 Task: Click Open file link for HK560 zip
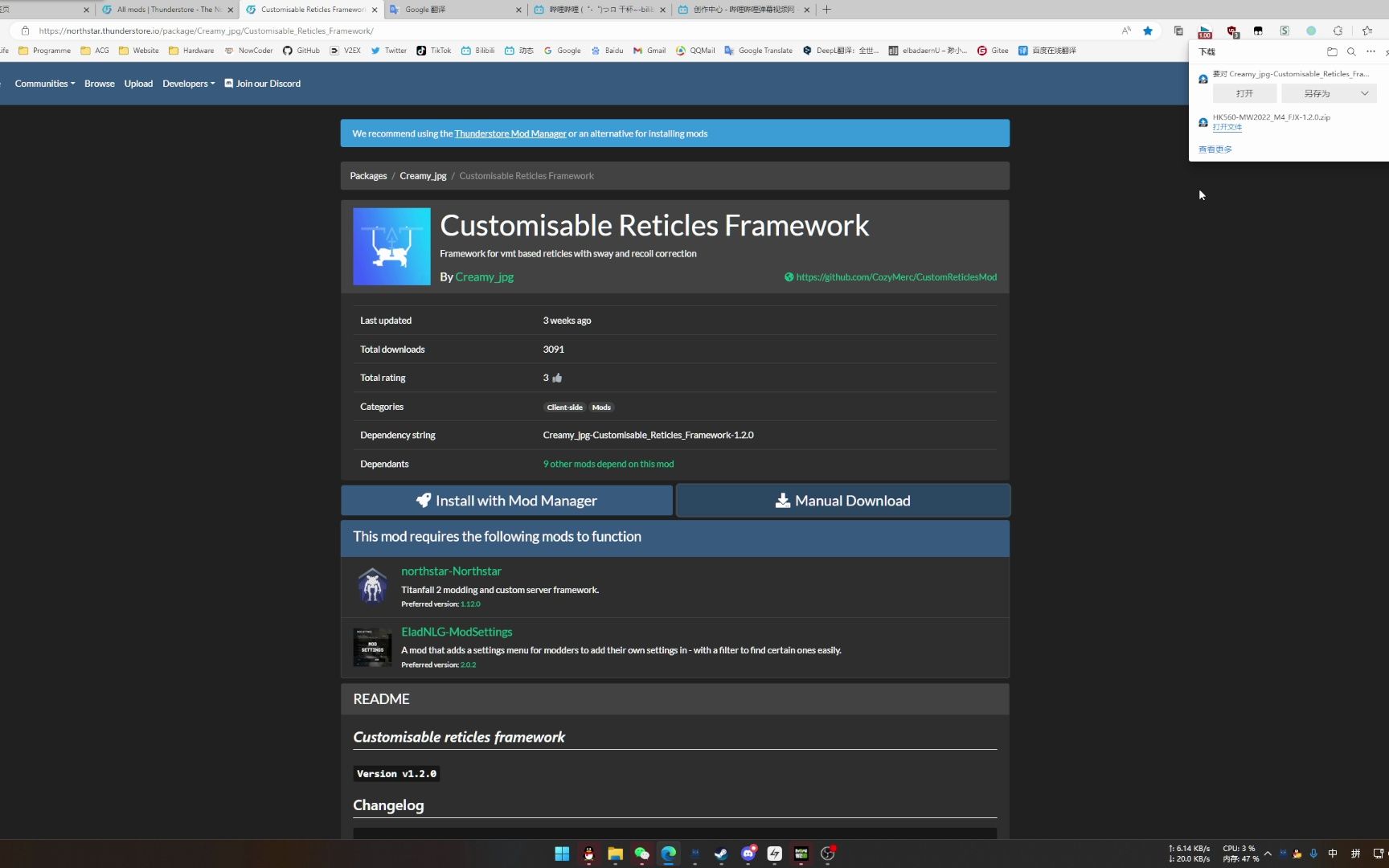click(x=1227, y=127)
